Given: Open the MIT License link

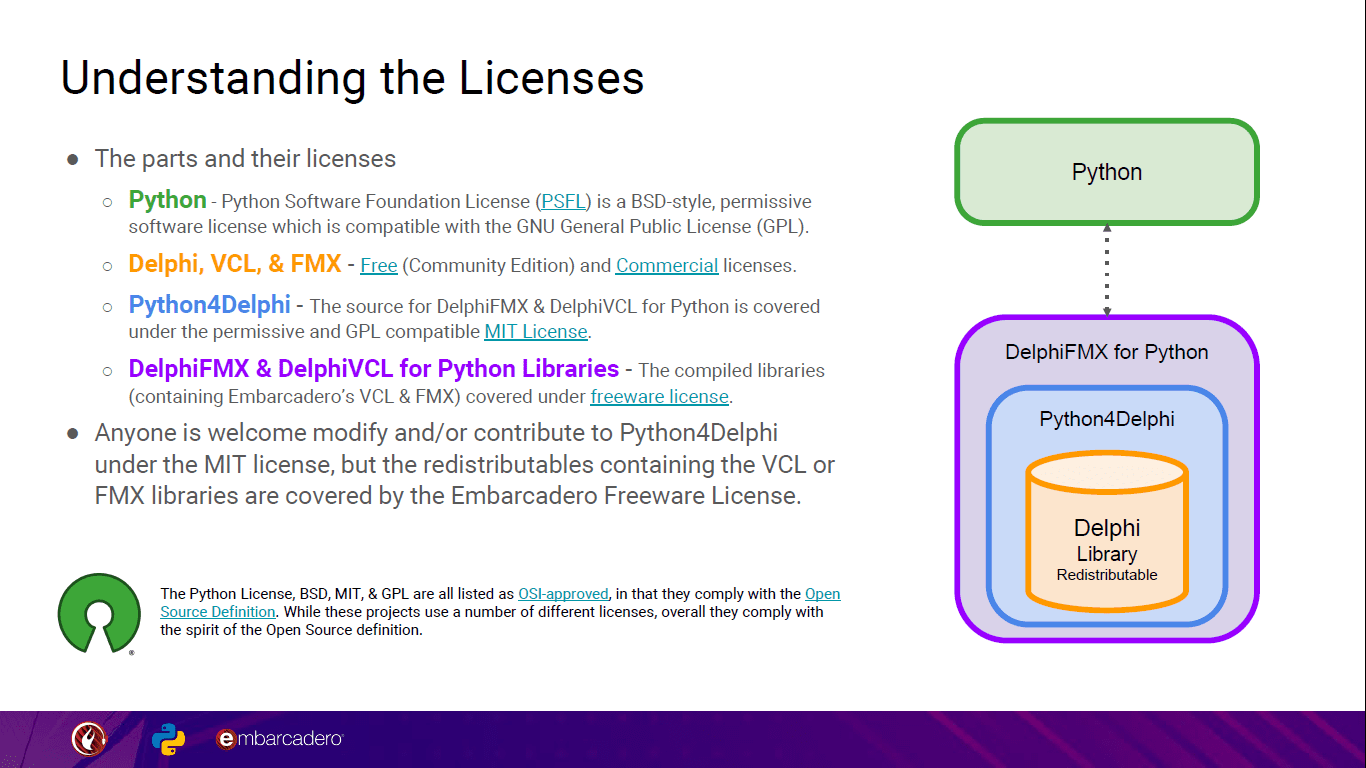Looking at the screenshot, I should (x=536, y=332).
